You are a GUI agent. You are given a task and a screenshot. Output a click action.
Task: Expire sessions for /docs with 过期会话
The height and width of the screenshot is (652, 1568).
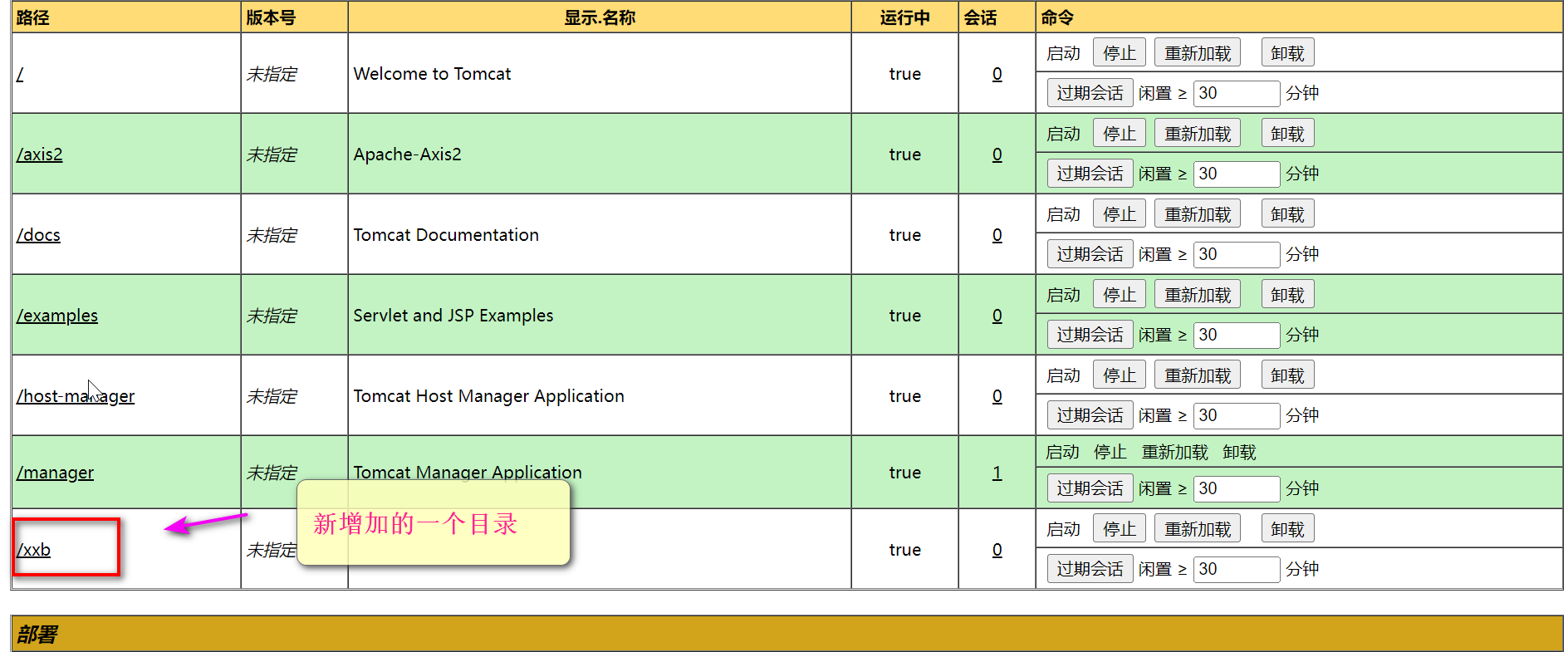(x=1090, y=254)
